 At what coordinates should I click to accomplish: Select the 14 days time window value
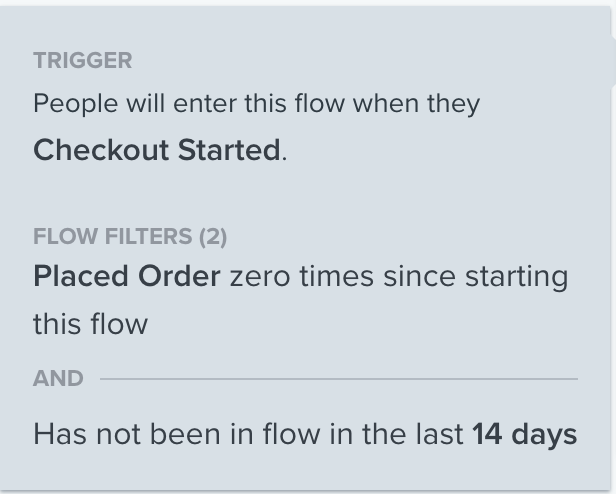pos(524,434)
